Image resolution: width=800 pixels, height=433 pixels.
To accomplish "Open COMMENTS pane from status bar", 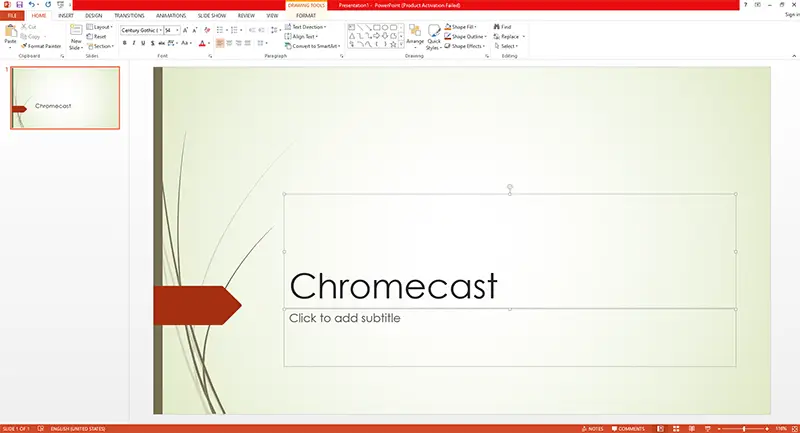I will (628, 428).
